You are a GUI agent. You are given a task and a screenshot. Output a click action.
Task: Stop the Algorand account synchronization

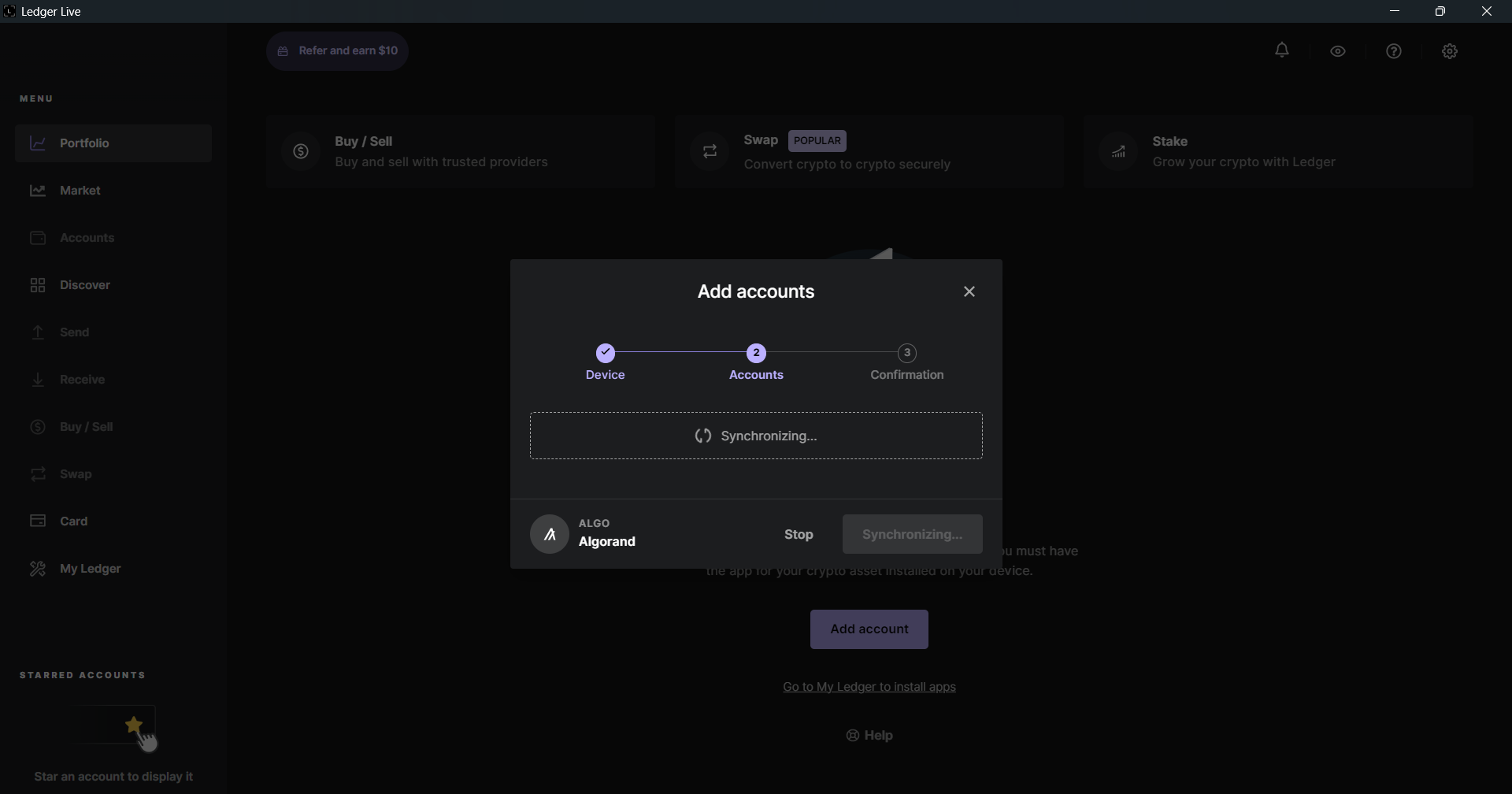click(799, 534)
